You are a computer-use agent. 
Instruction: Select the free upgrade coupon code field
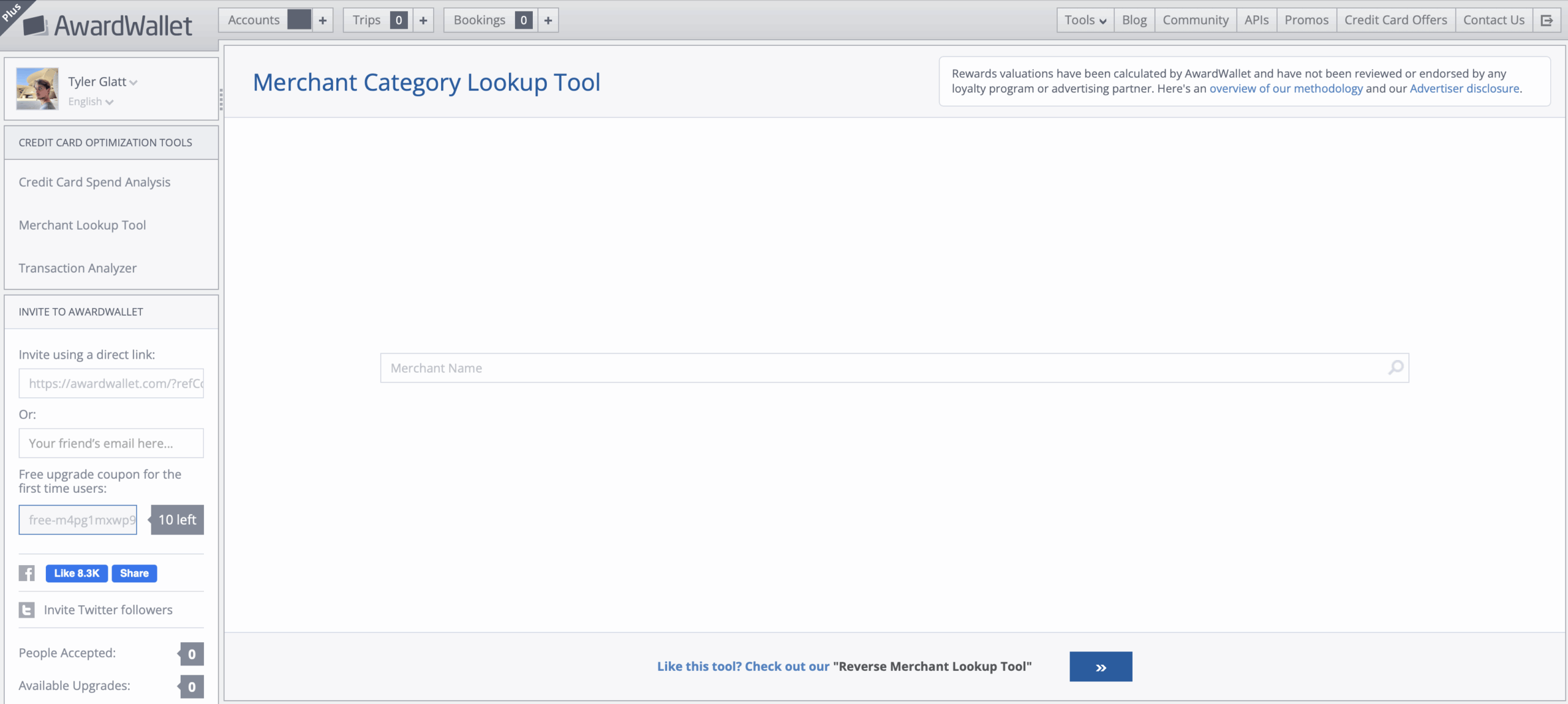(x=78, y=520)
